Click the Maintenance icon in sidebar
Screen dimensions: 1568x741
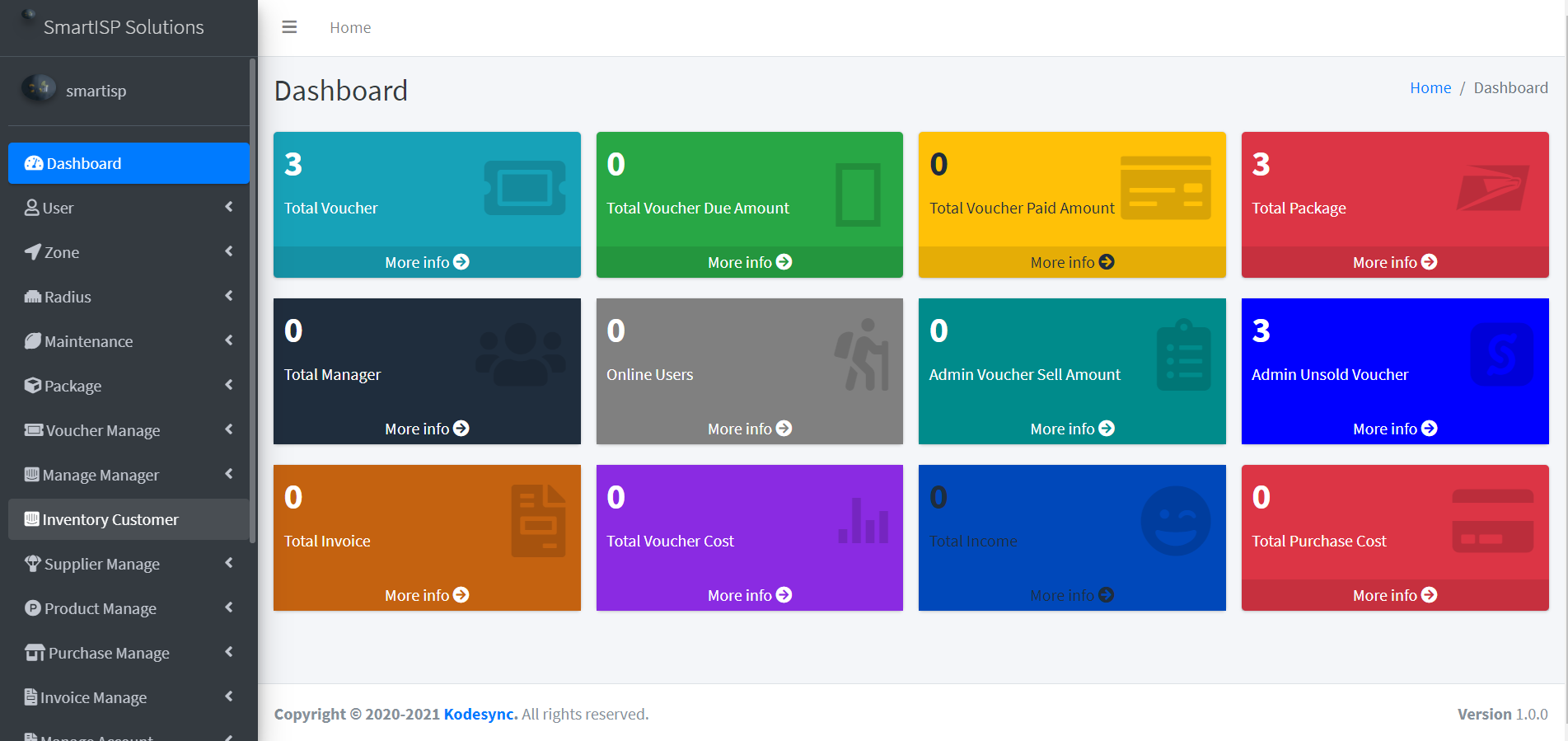33,341
